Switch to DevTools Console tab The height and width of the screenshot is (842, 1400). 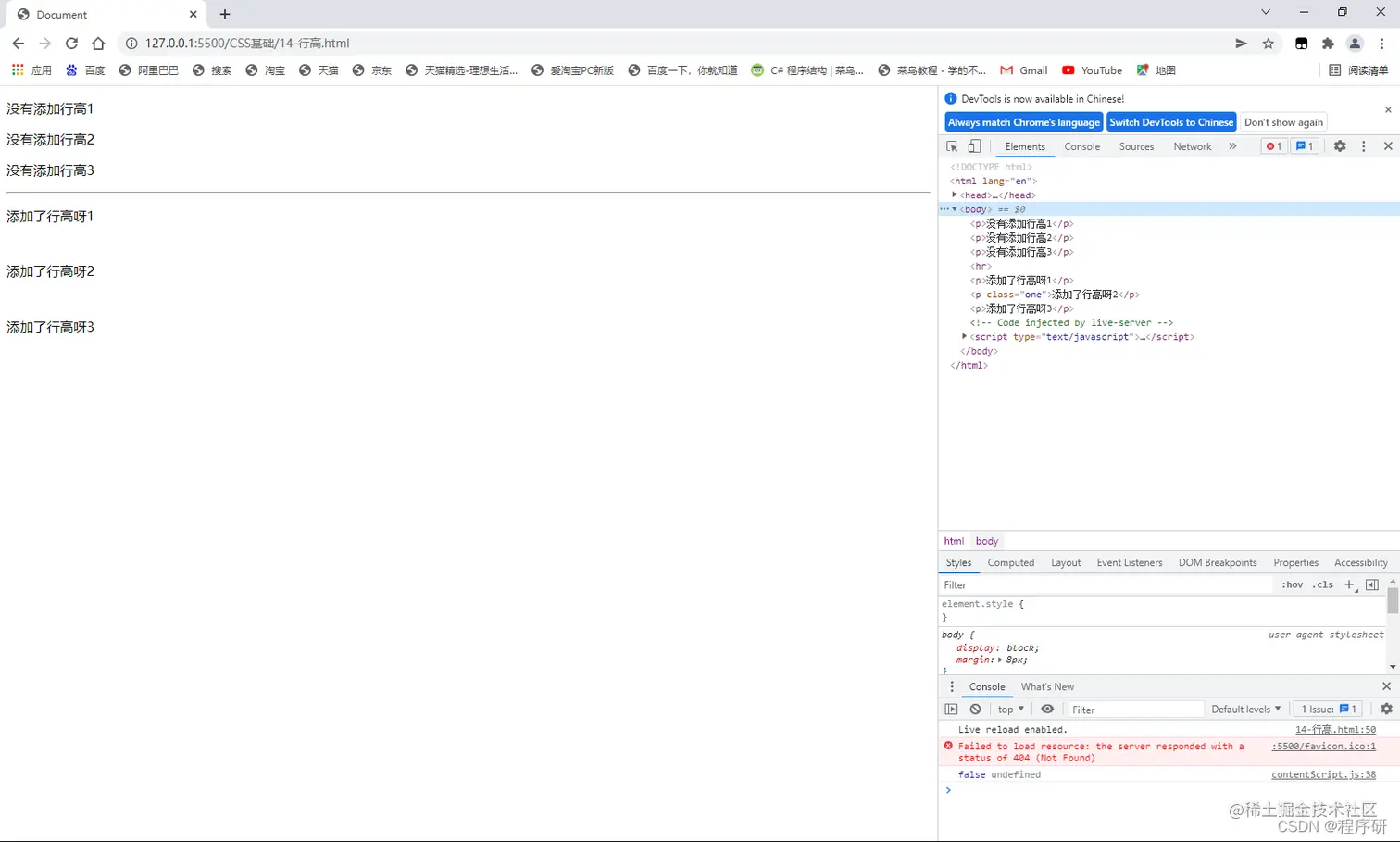tap(1082, 146)
